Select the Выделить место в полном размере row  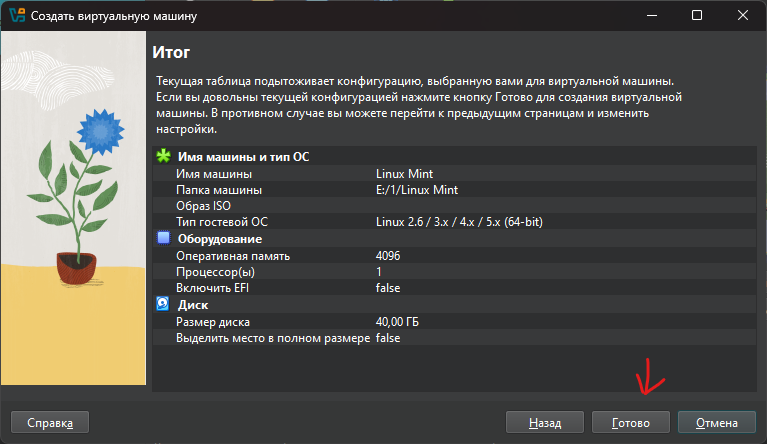[454, 338]
